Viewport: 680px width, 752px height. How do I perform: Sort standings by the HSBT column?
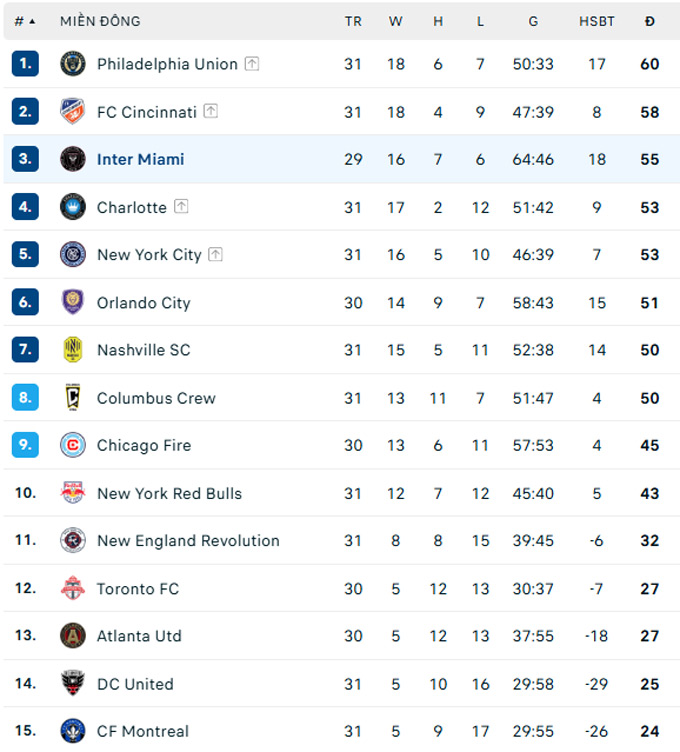pos(597,21)
